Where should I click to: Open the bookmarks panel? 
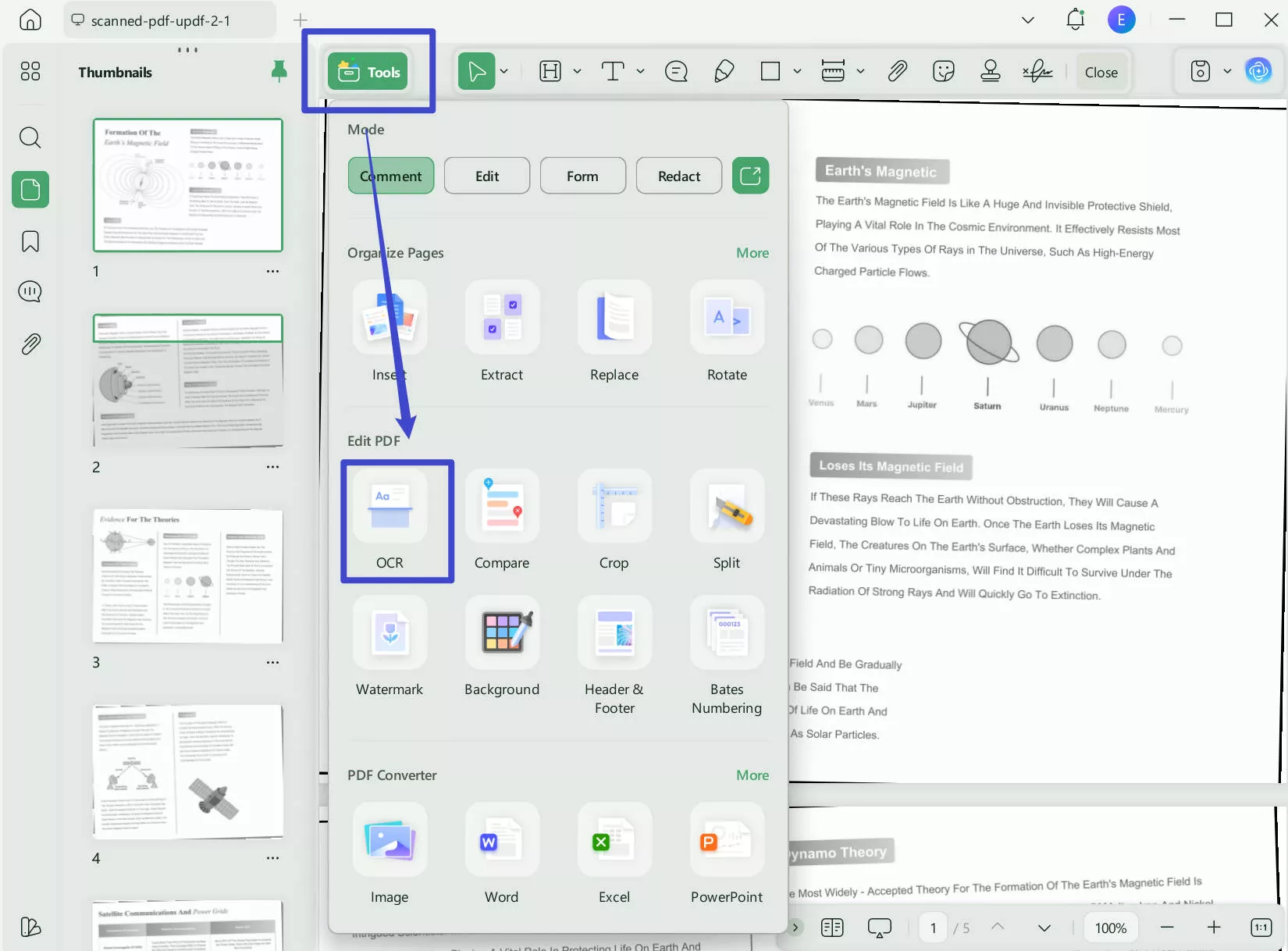coord(30,241)
